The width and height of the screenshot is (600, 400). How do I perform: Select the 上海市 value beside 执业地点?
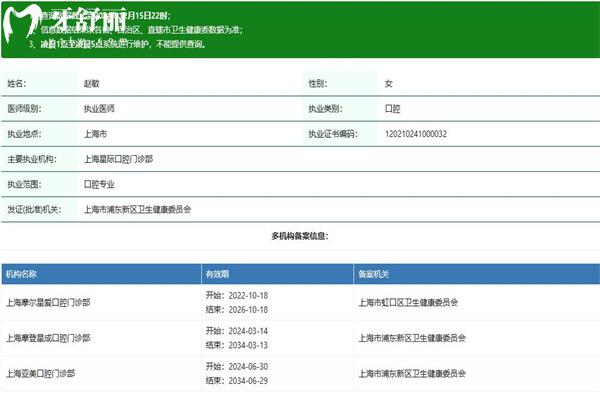[95, 134]
